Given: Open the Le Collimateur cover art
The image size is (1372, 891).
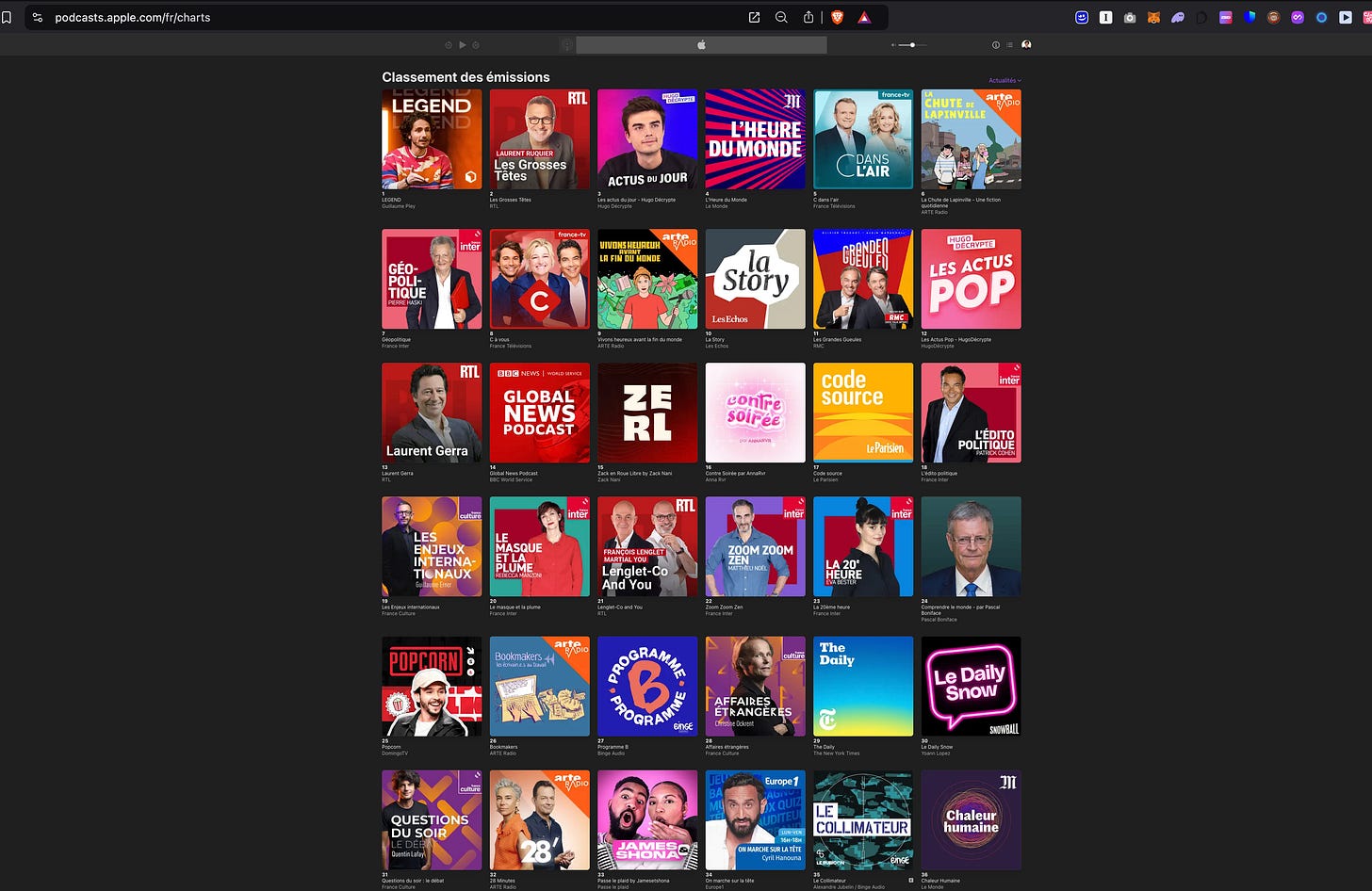Looking at the screenshot, I should (x=863, y=820).
